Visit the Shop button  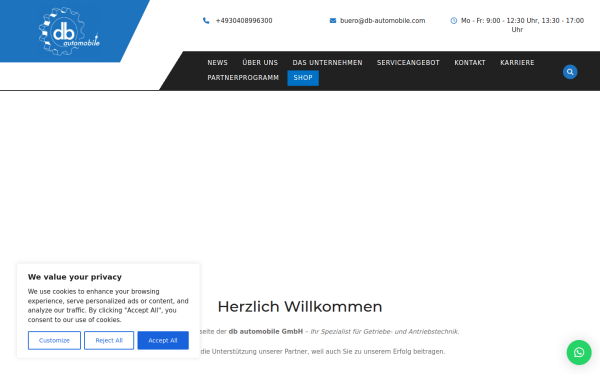pyautogui.click(x=303, y=78)
